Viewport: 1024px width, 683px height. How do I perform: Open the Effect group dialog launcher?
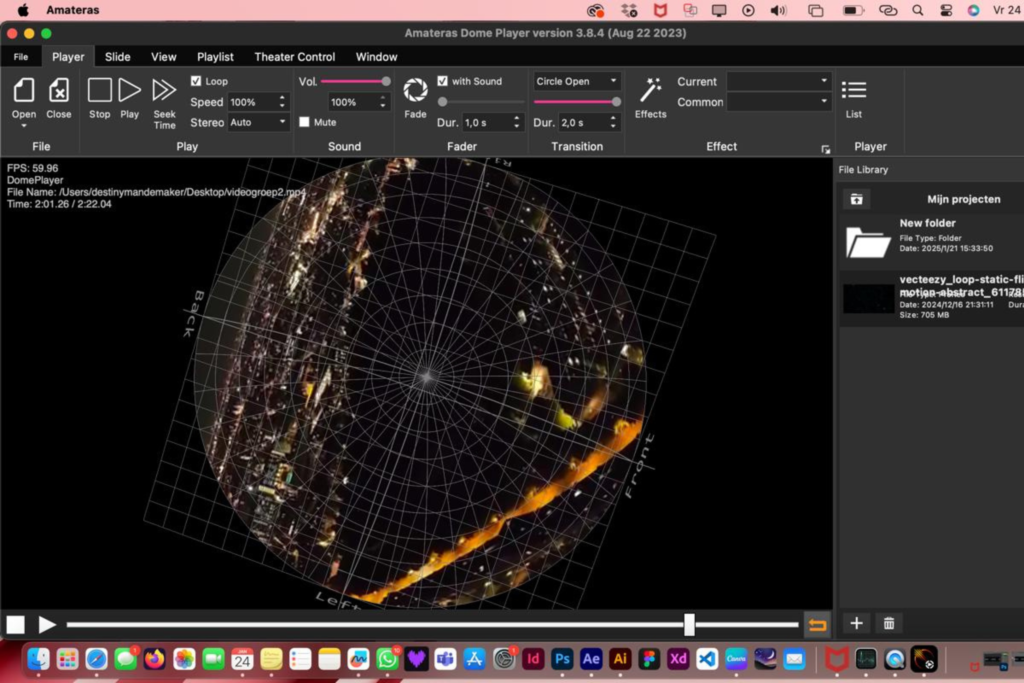(825, 150)
